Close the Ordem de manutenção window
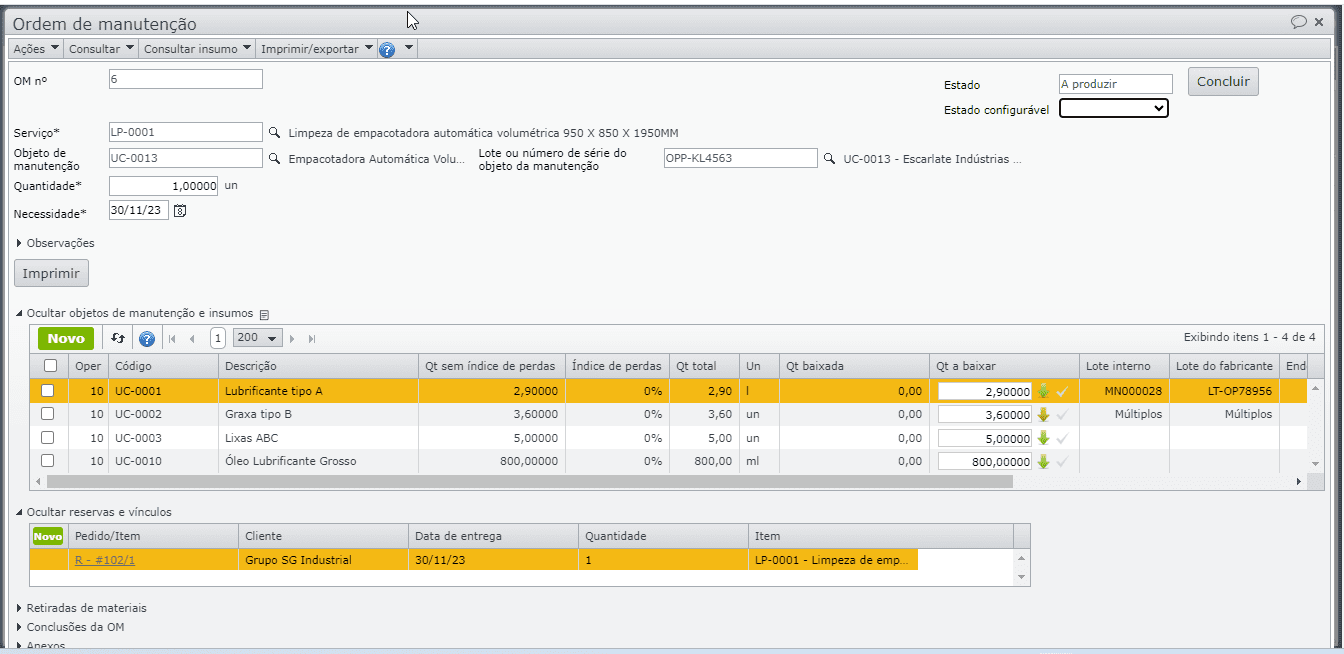 pos(1319,21)
